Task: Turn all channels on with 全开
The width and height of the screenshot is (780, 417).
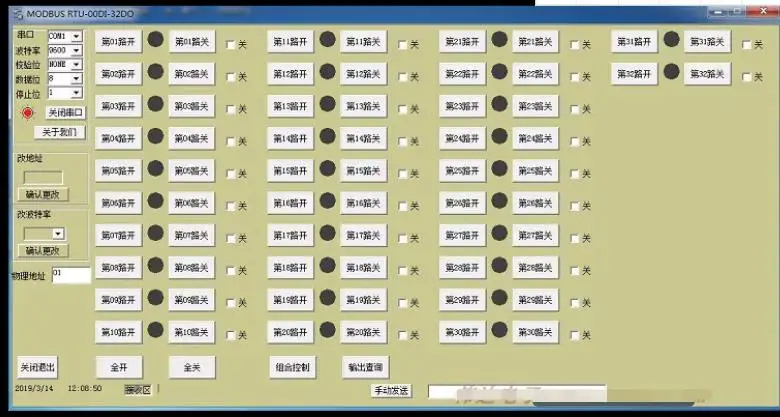Action: click(119, 367)
